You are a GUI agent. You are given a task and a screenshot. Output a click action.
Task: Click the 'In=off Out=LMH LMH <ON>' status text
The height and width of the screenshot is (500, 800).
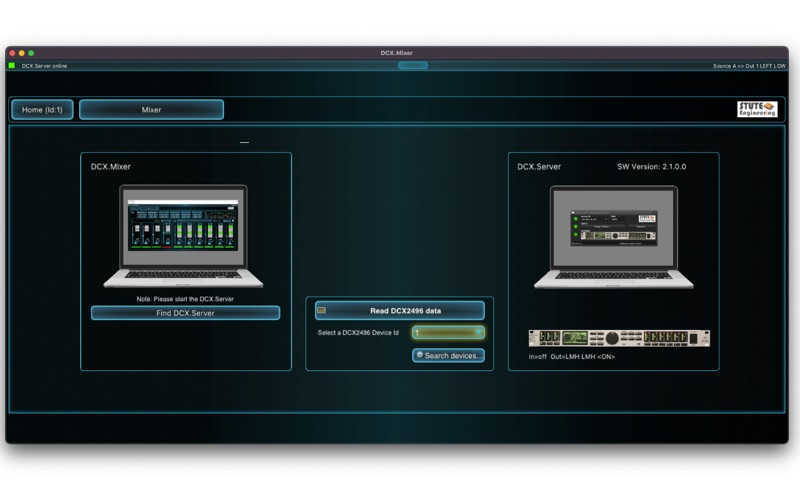click(571, 357)
